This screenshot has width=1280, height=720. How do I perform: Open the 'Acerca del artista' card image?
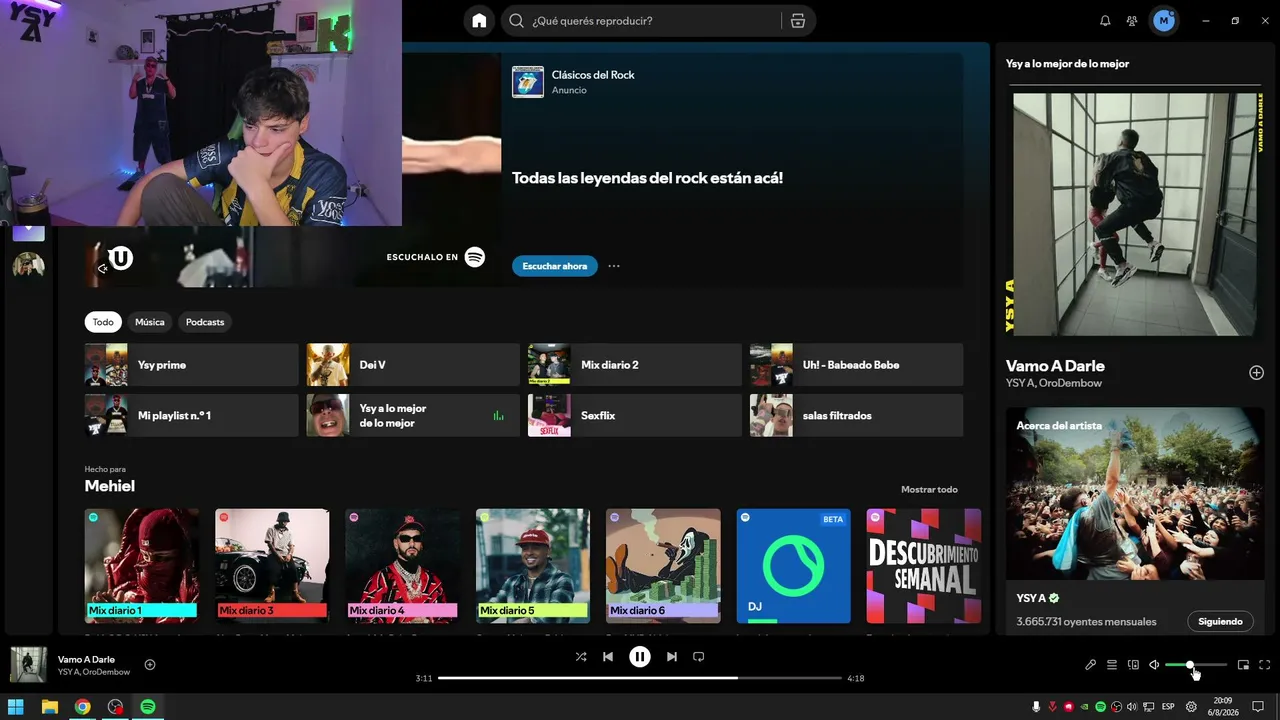coord(1135,494)
